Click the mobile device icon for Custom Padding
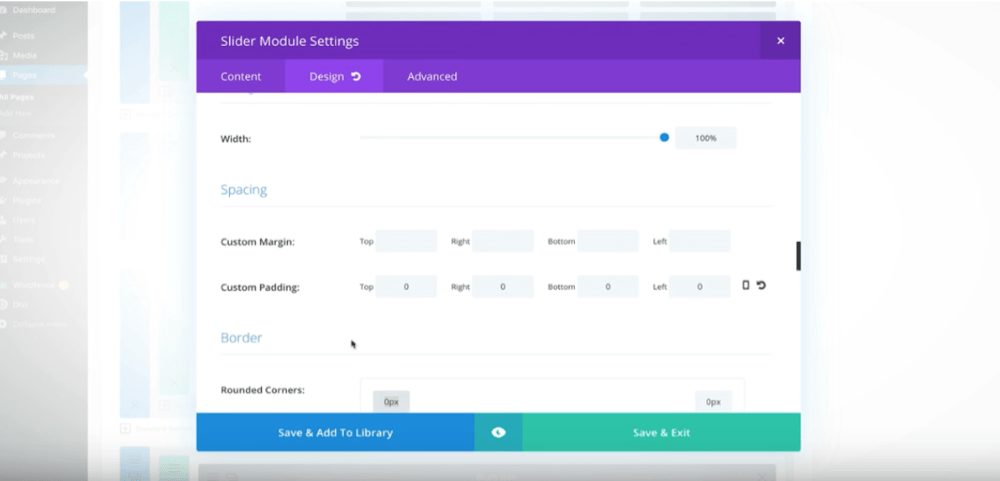 (x=746, y=285)
